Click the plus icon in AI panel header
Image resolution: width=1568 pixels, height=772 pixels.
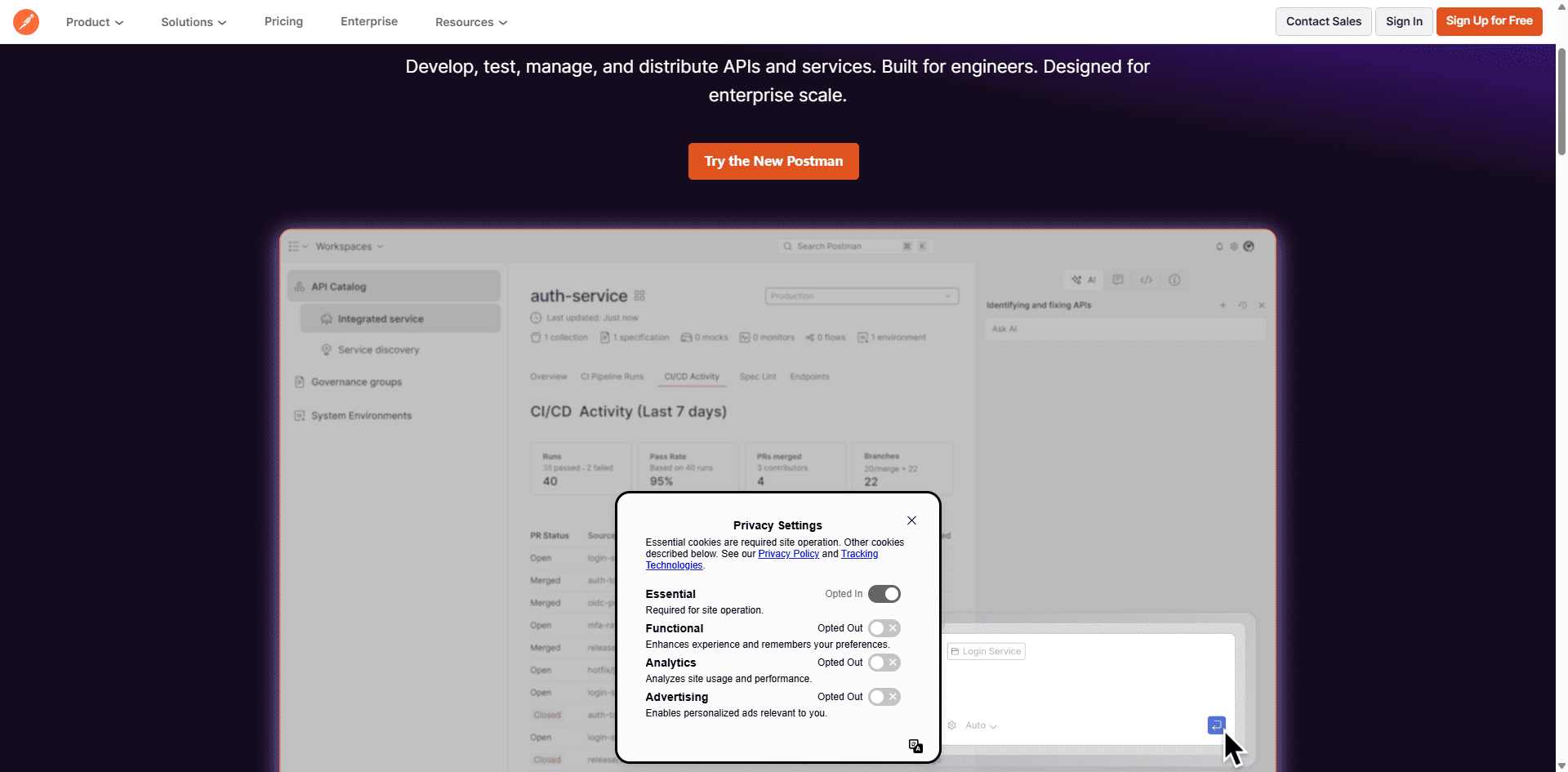(1223, 306)
